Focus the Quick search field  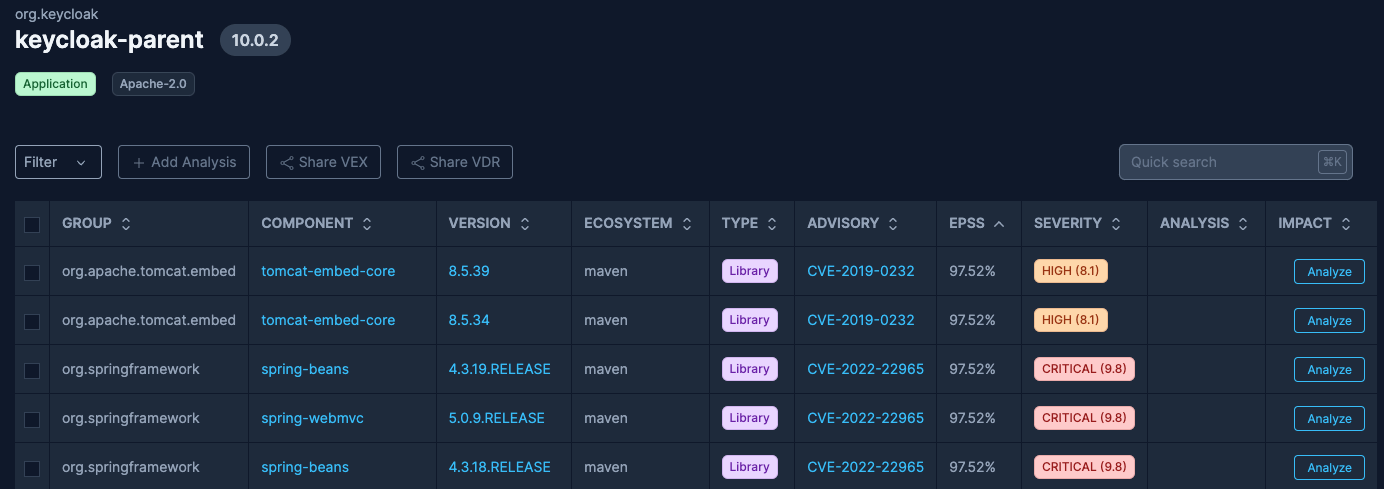1235,162
